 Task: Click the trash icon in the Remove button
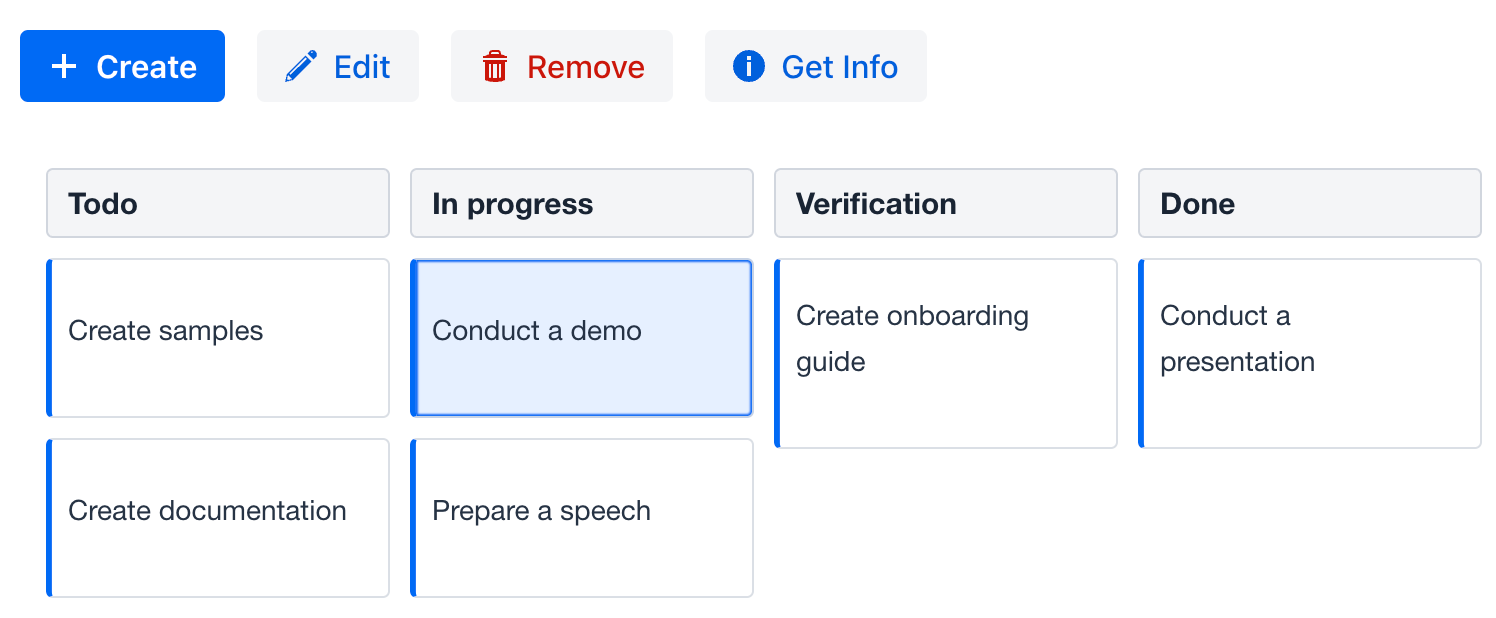click(x=495, y=66)
